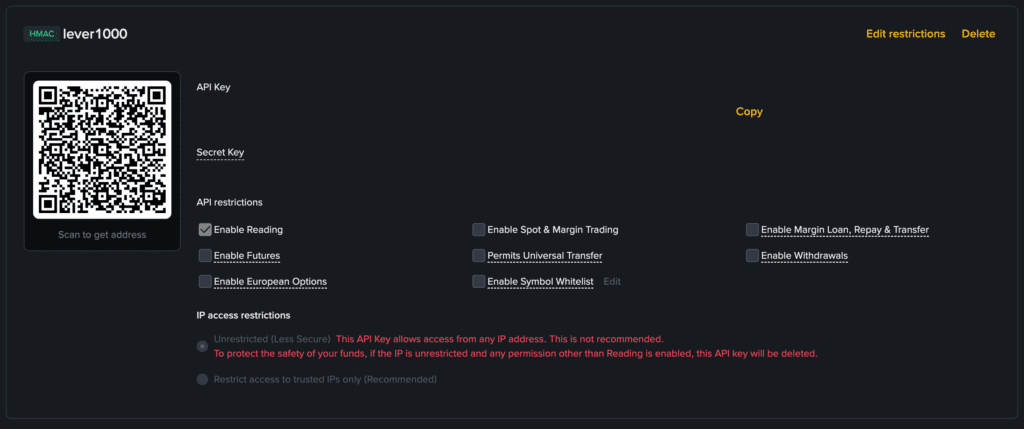Copy the API Key
The width and height of the screenshot is (1024, 429).
tap(749, 112)
